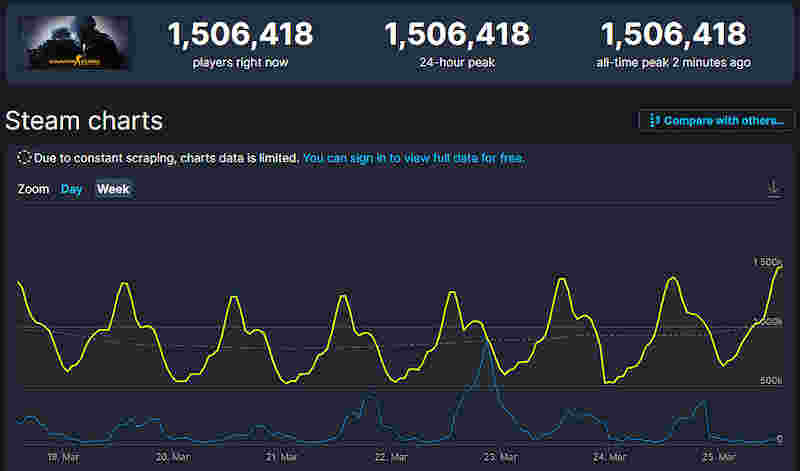This screenshot has height=471, width=800.
Task: Click the 1500k y-axis label
Action: tap(768, 262)
